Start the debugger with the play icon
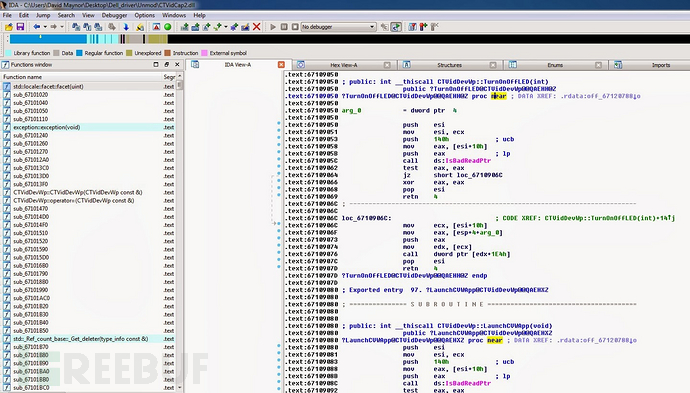 [273, 27]
